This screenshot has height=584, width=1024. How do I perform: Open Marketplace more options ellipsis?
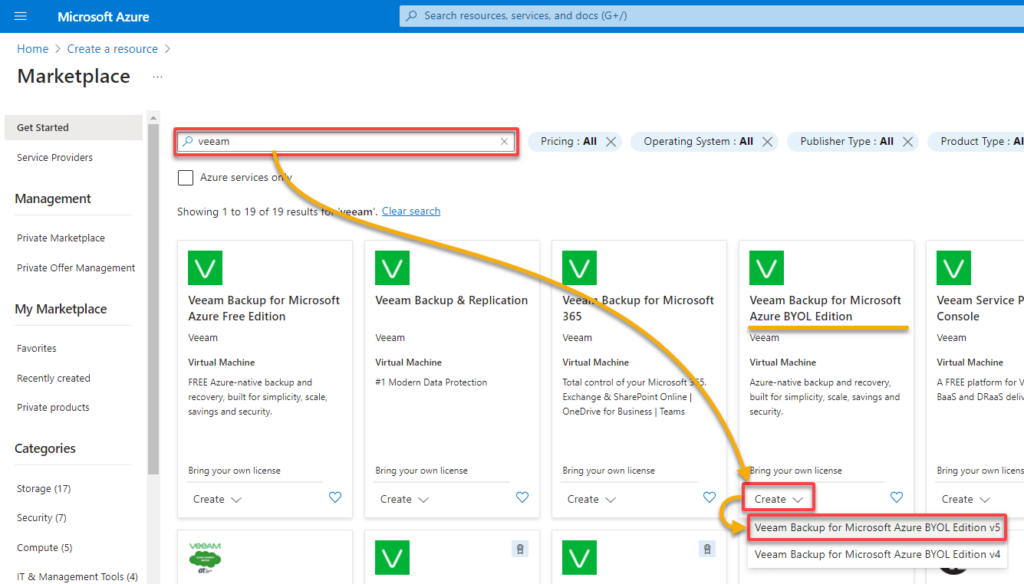(x=157, y=77)
